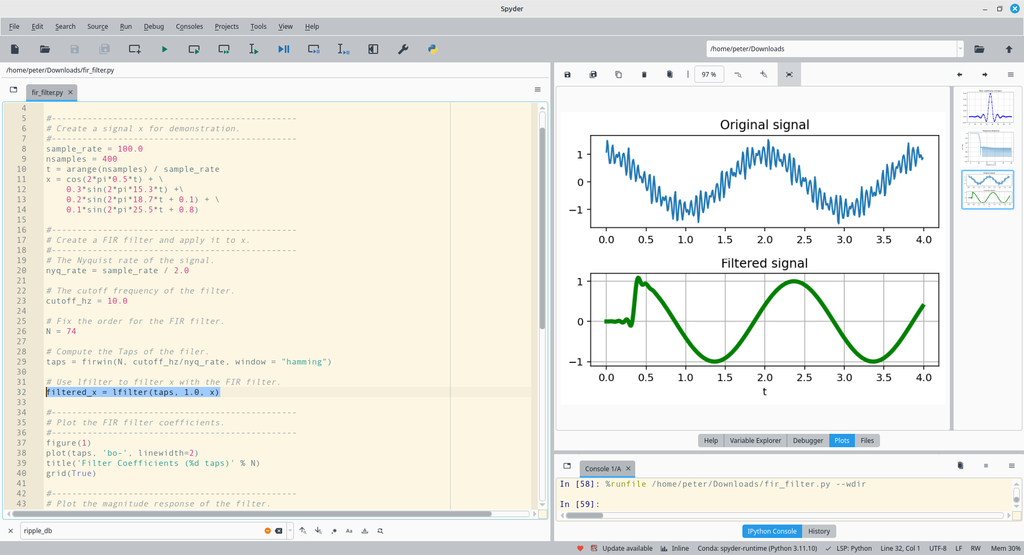Click the History tab button
This screenshot has width=1024, height=555.
pyautogui.click(x=819, y=531)
